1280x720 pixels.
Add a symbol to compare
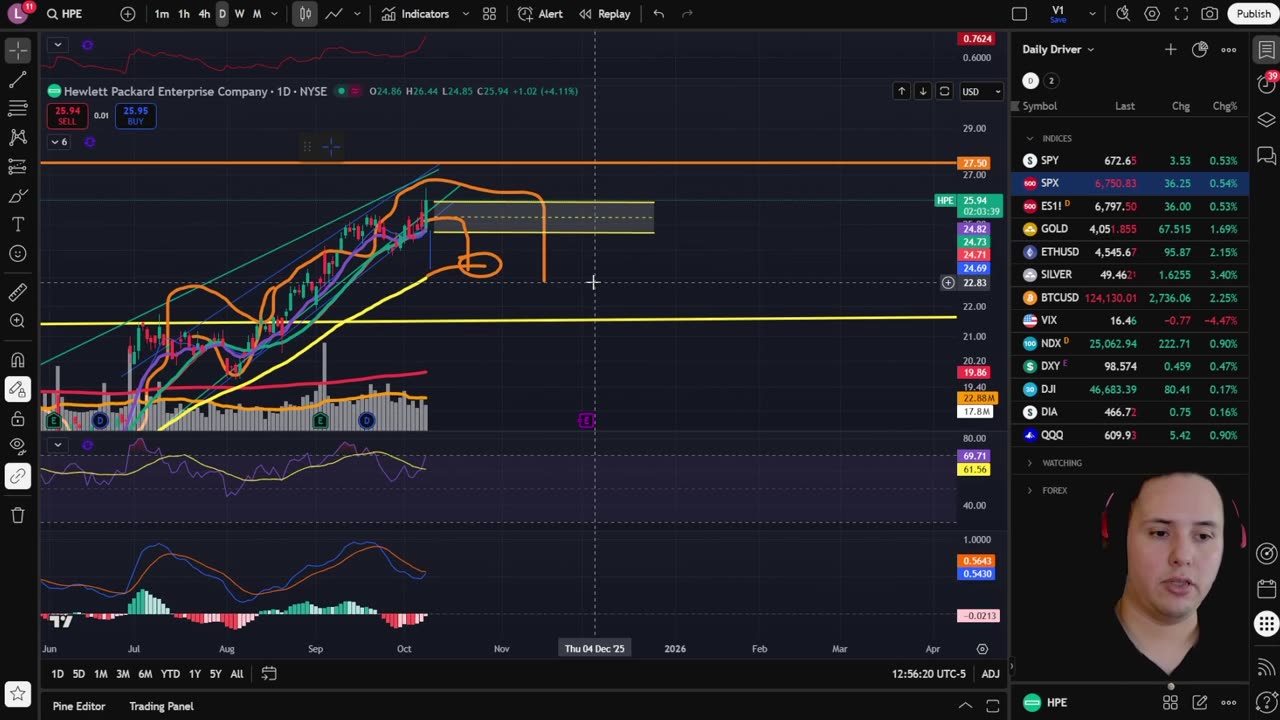128,14
